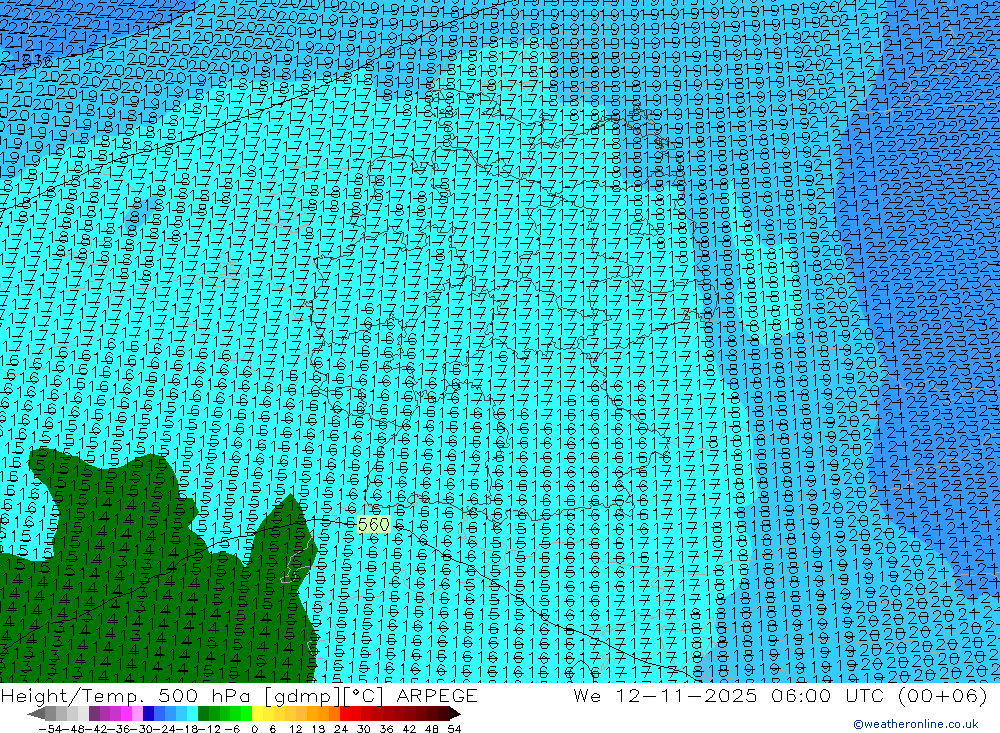
Task: Click the dark maroon right arrow end of legend
Action: pos(454,713)
